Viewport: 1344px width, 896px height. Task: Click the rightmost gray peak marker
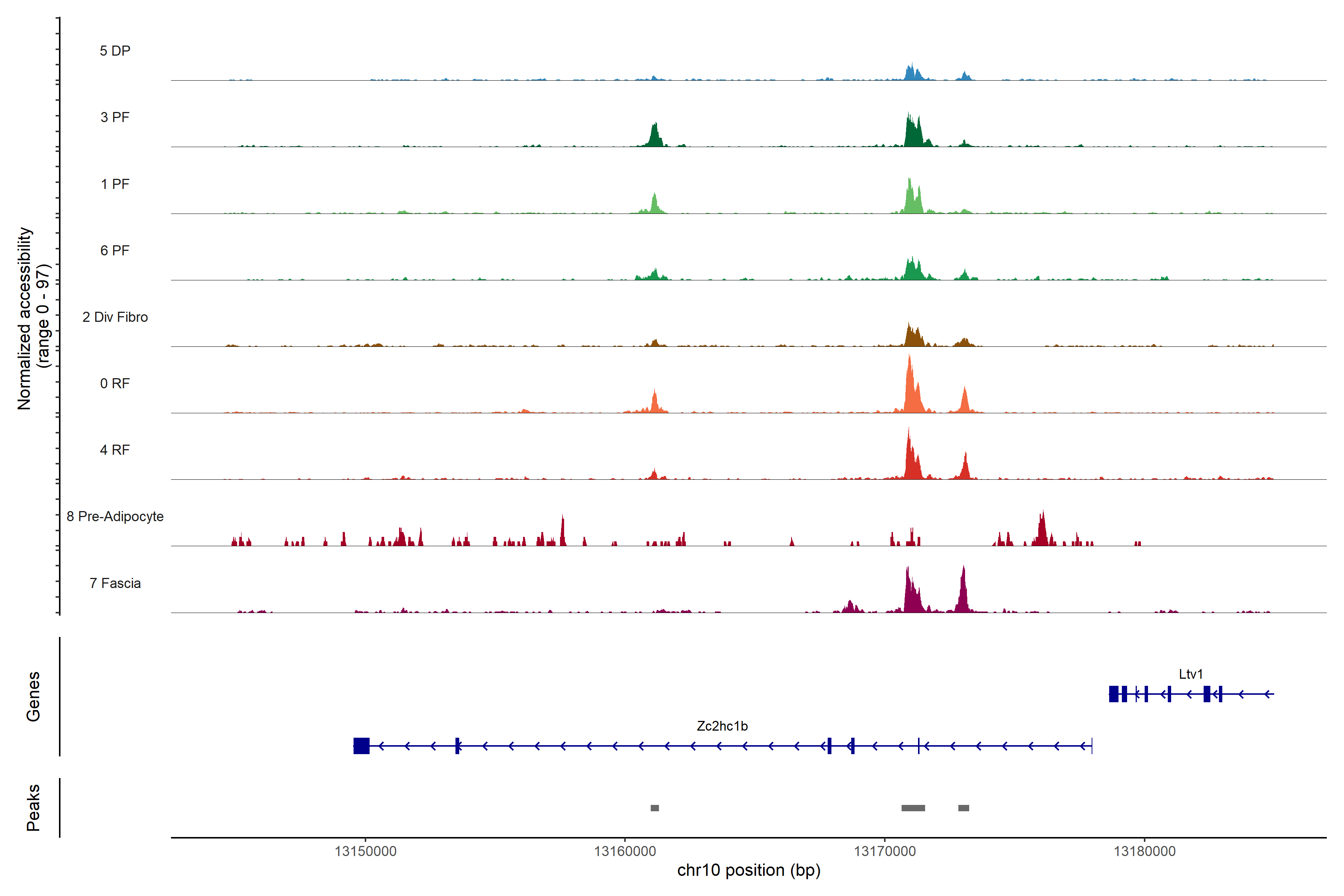[964, 808]
